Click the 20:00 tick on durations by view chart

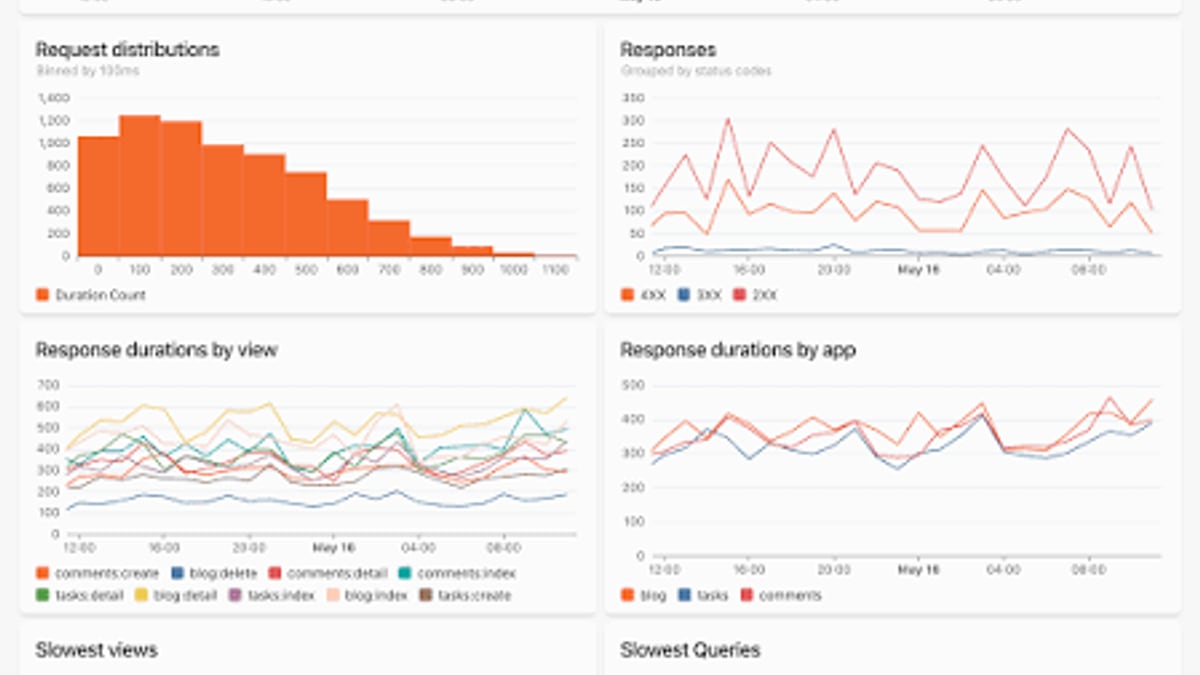coord(249,548)
